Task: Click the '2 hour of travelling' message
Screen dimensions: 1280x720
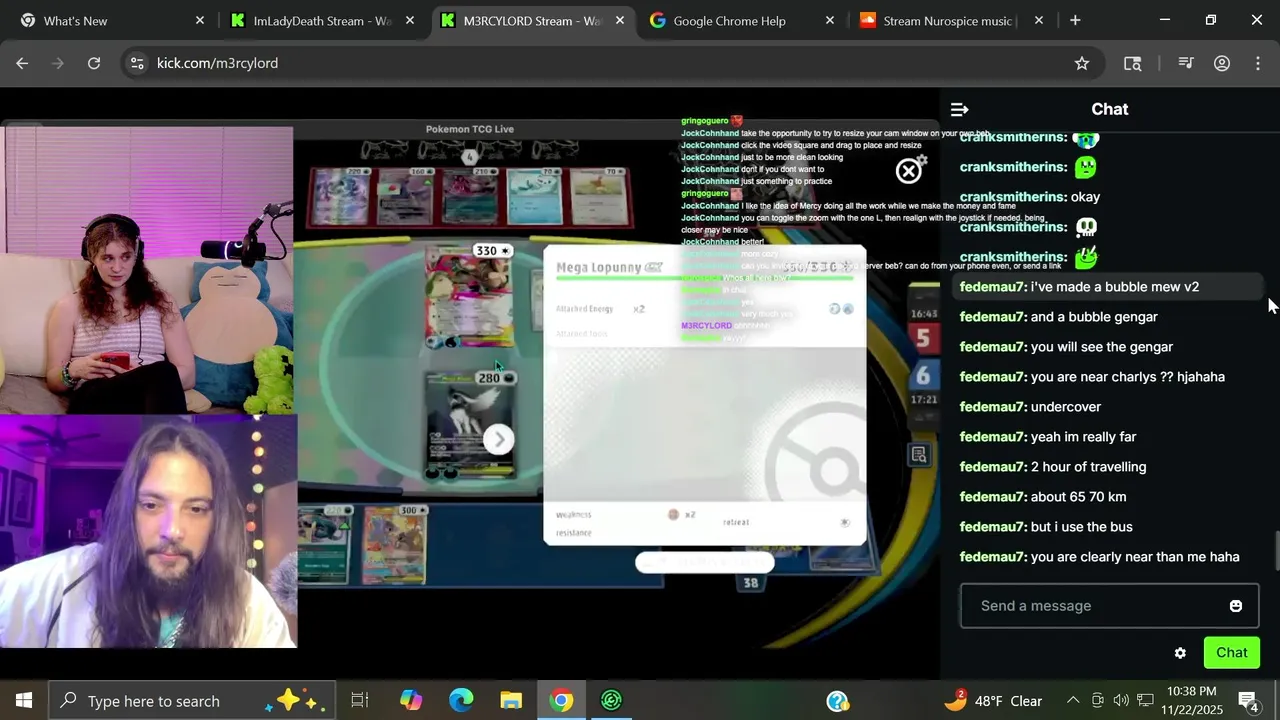Action: coord(1088,467)
